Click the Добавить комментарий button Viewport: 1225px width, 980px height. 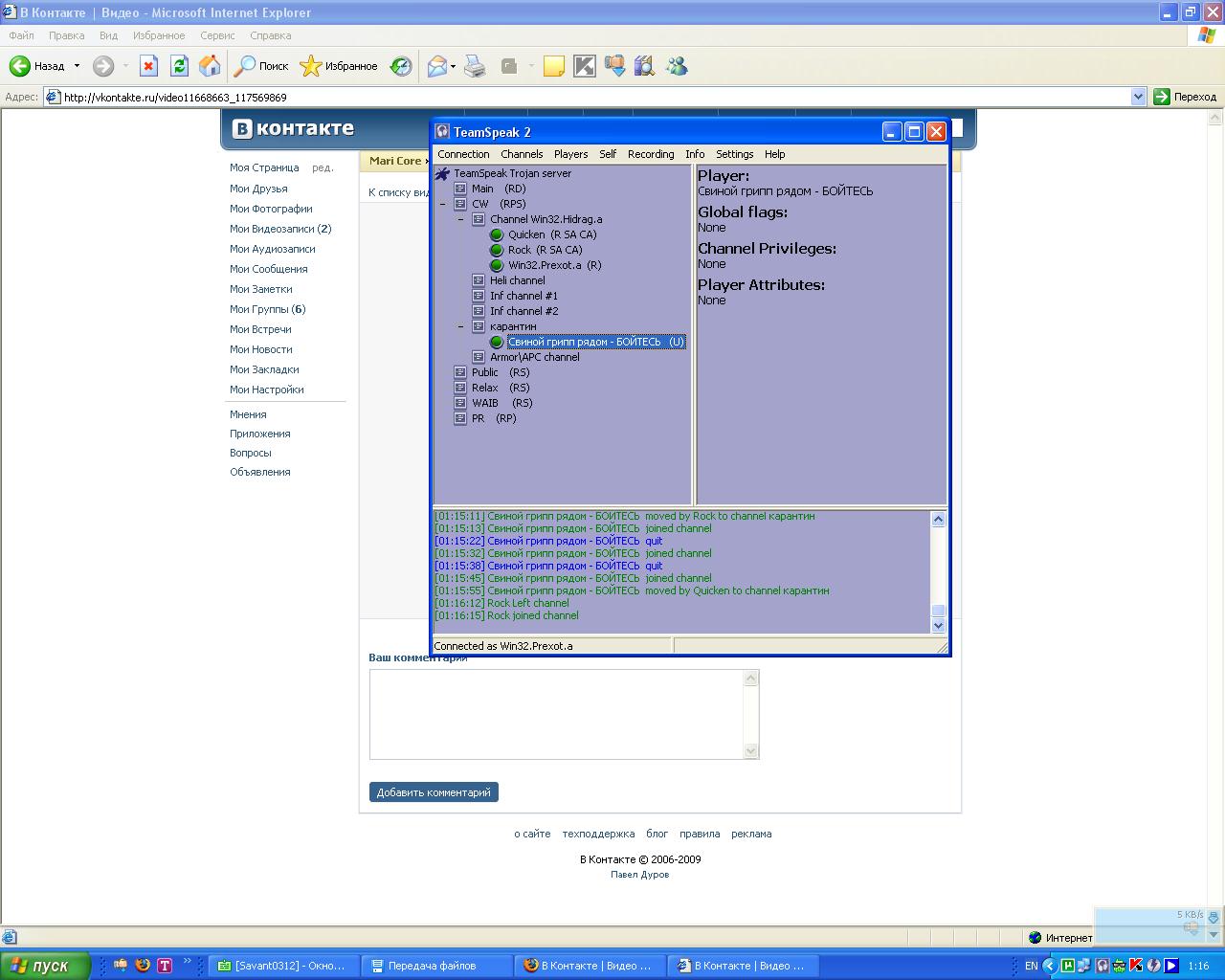(x=434, y=792)
